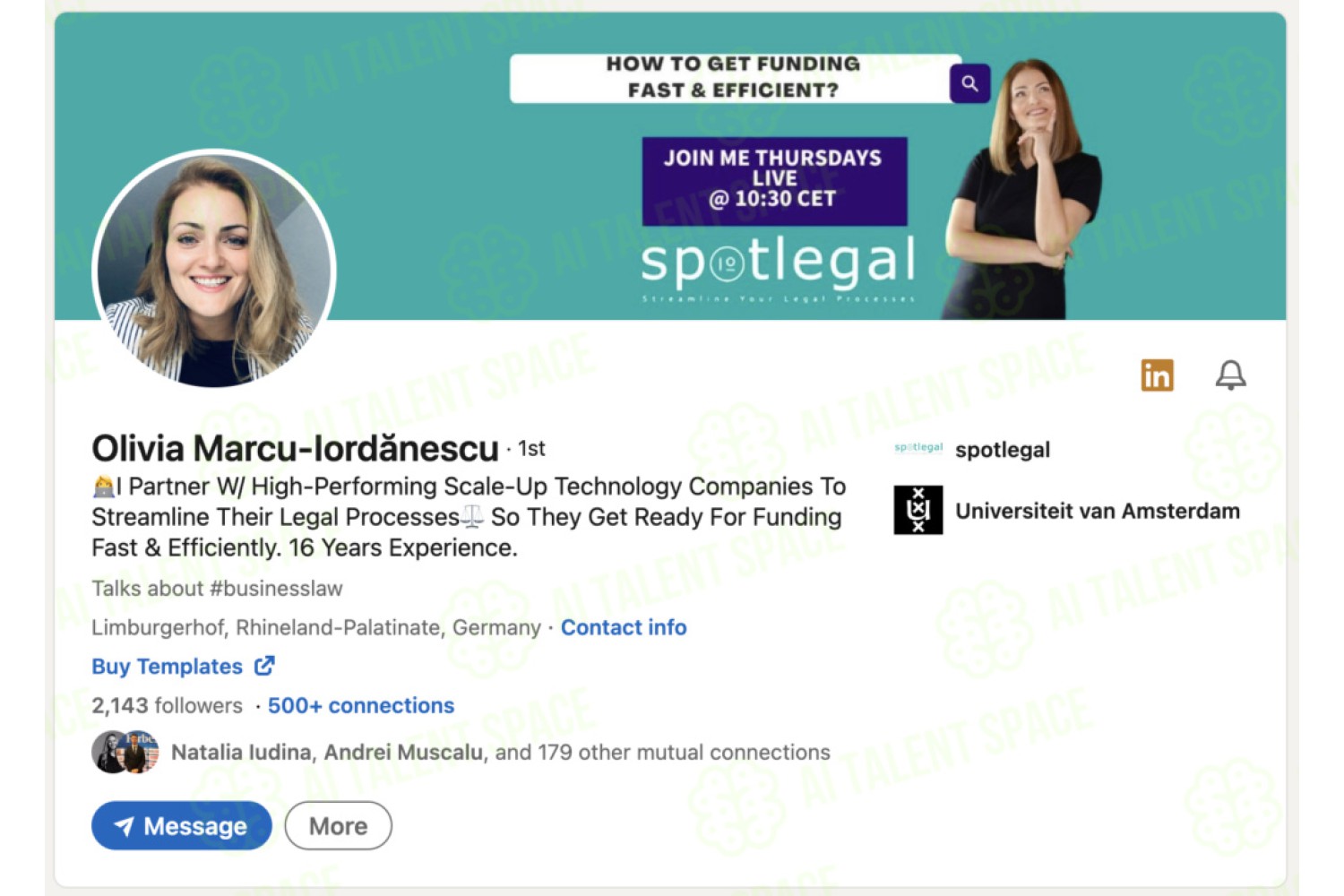Click the LinkedIn premium badge icon

tap(1157, 375)
